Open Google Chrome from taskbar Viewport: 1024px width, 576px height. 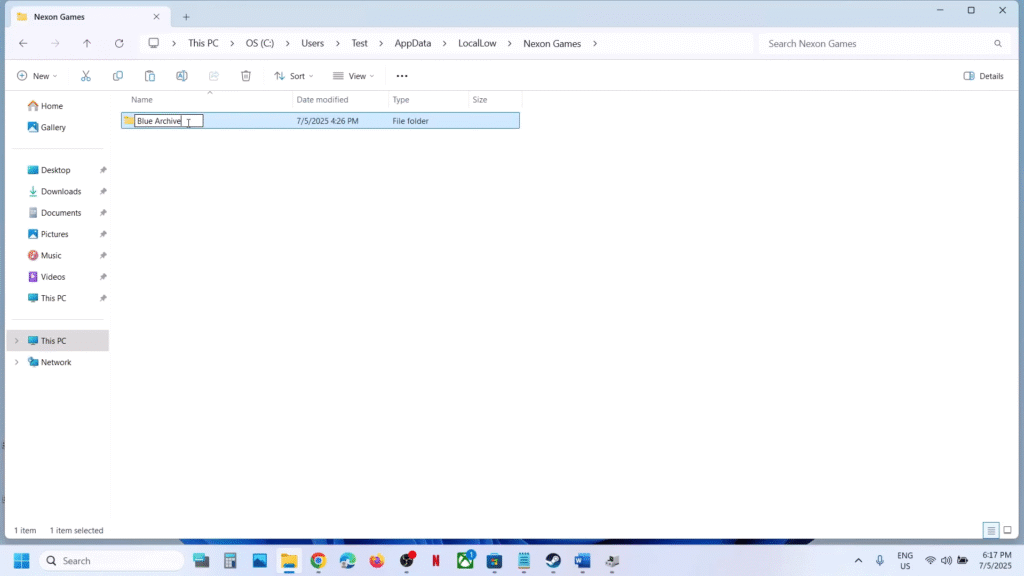(x=318, y=560)
